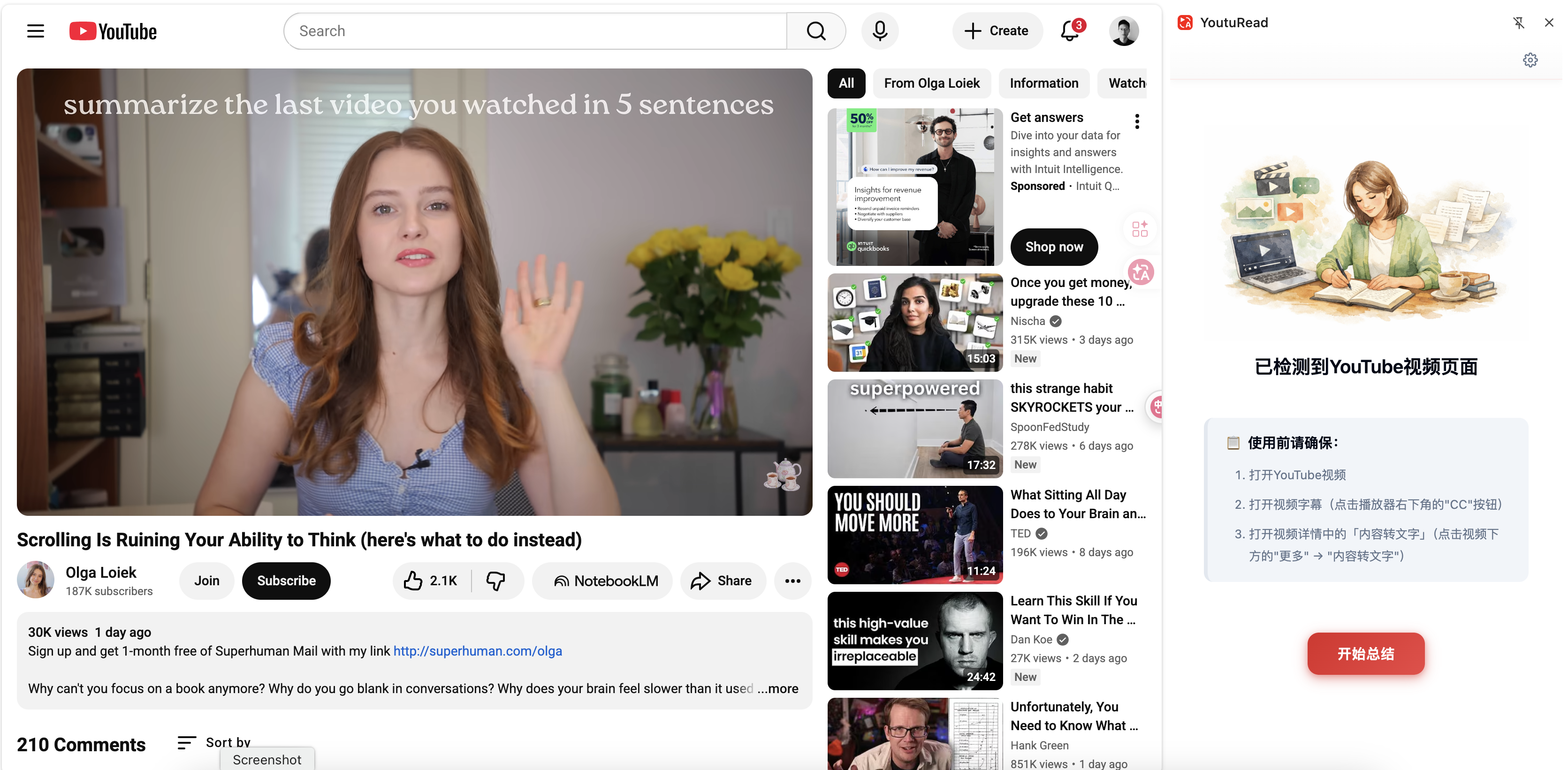The height and width of the screenshot is (770, 1568).
Task: Click the YoutuRead logo icon
Action: tap(1185, 23)
